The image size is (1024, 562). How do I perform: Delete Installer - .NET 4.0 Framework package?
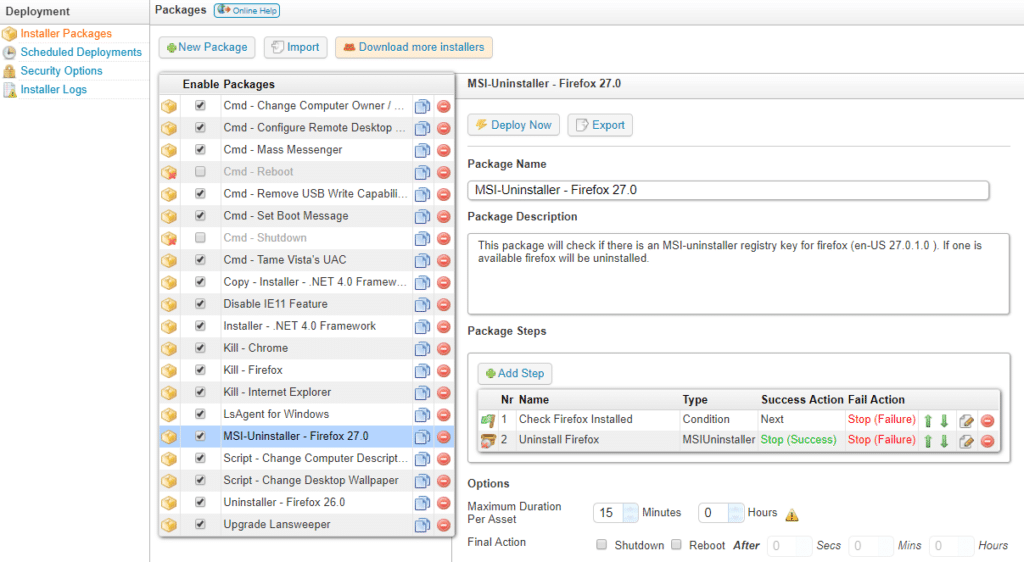(443, 327)
